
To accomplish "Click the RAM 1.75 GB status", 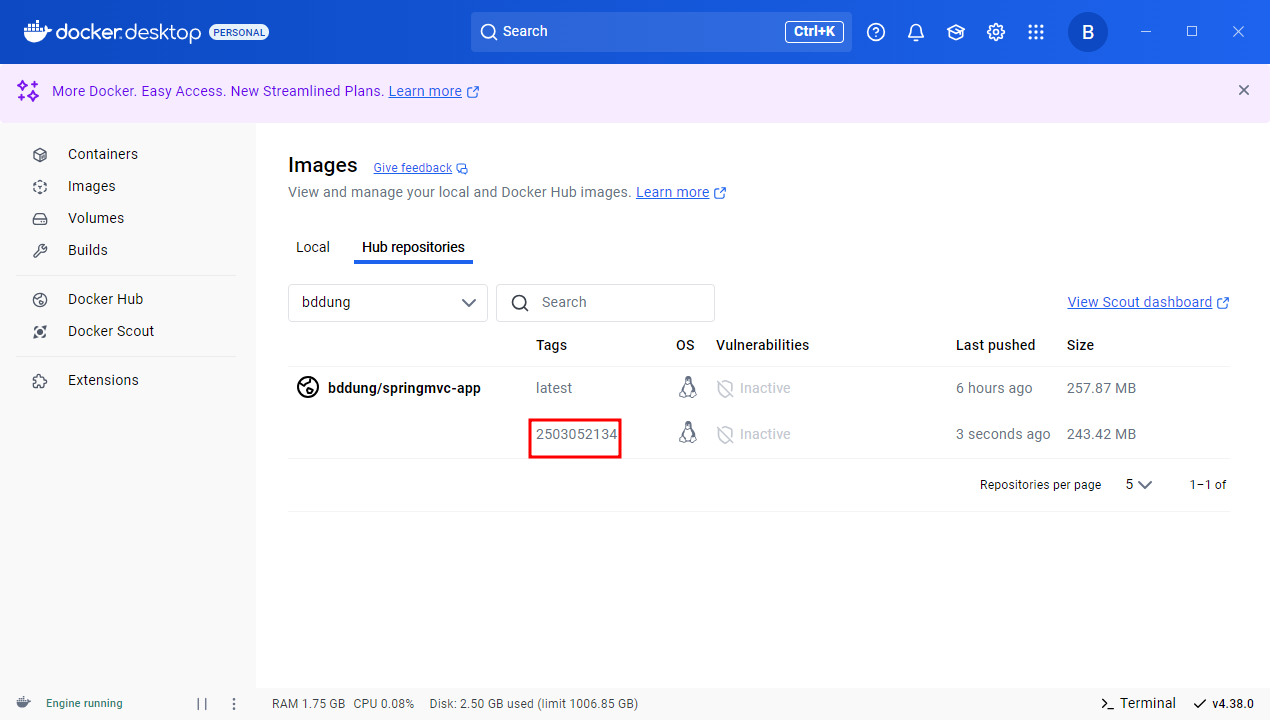I will pyautogui.click(x=309, y=704).
